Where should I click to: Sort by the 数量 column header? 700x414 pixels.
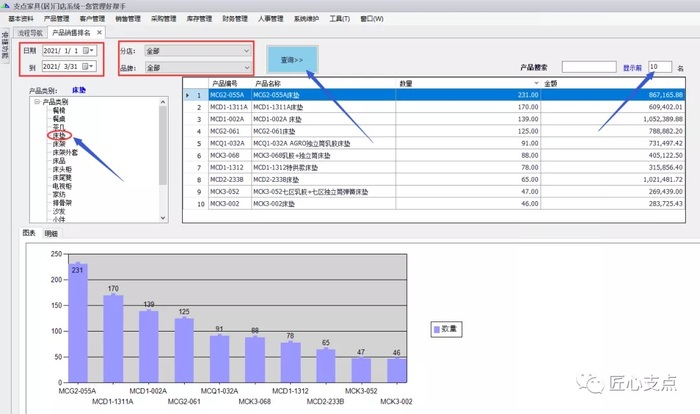pos(468,83)
